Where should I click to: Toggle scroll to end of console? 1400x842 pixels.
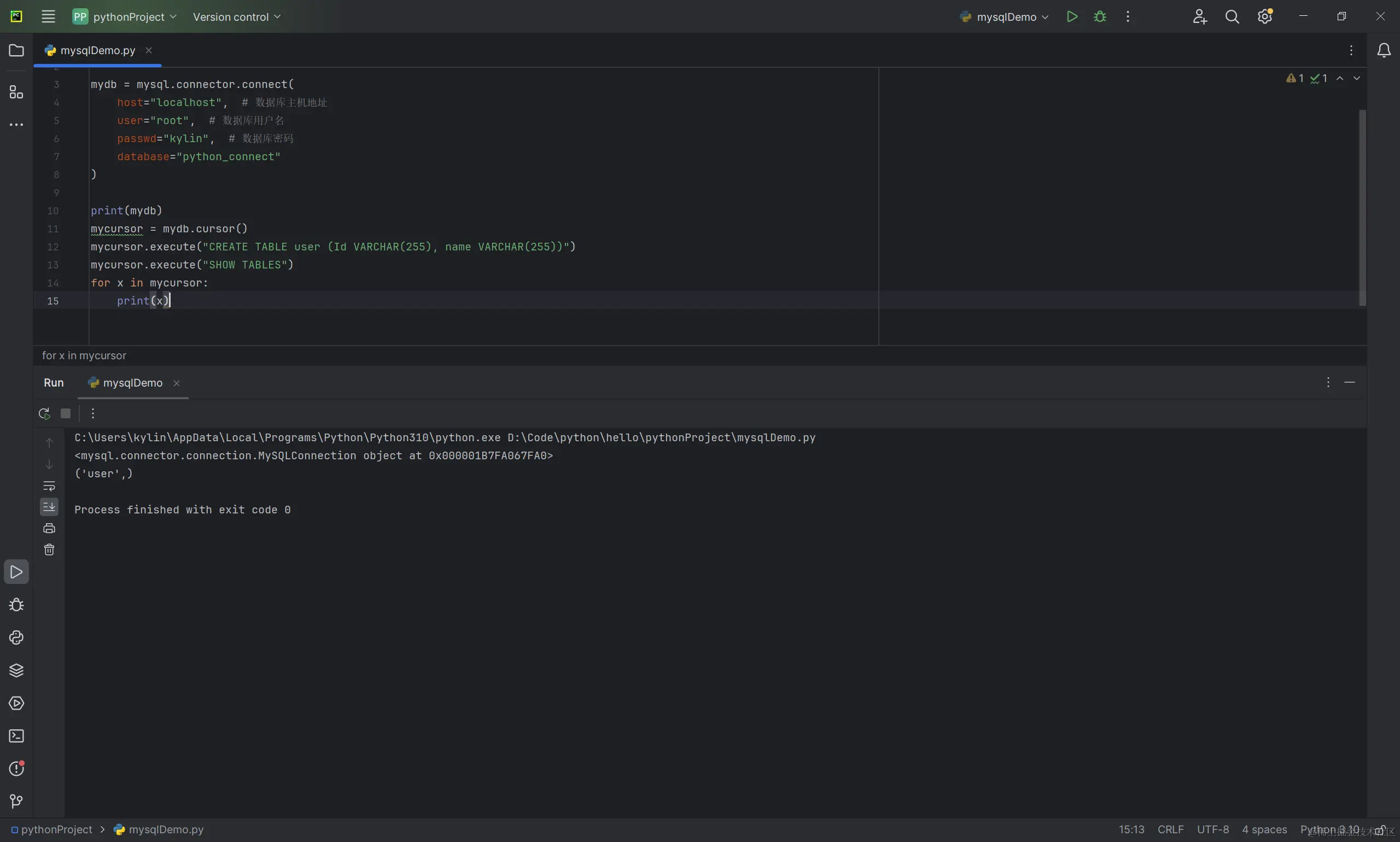[x=49, y=506]
